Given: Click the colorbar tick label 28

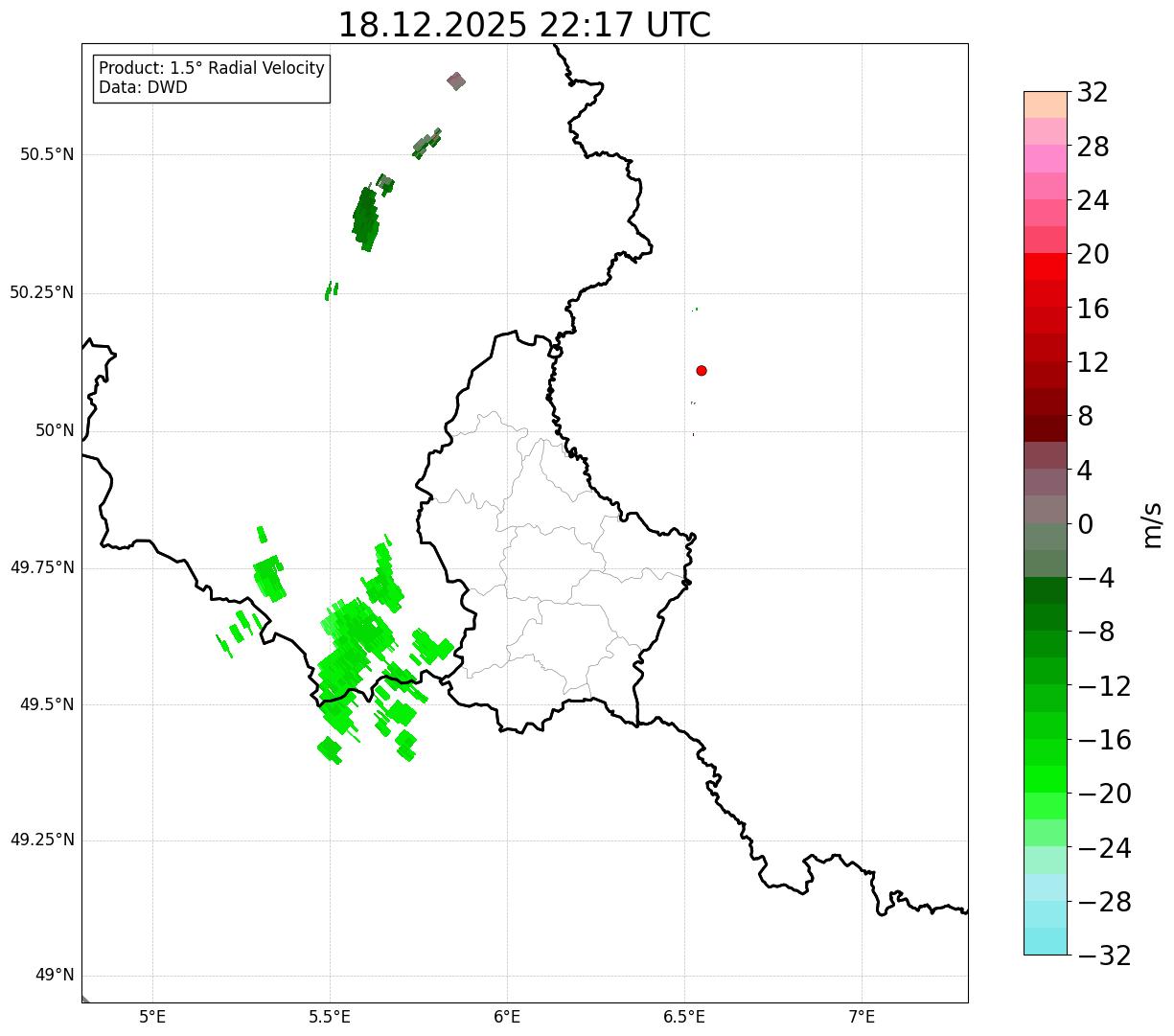Looking at the screenshot, I should pyautogui.click(x=1093, y=147).
